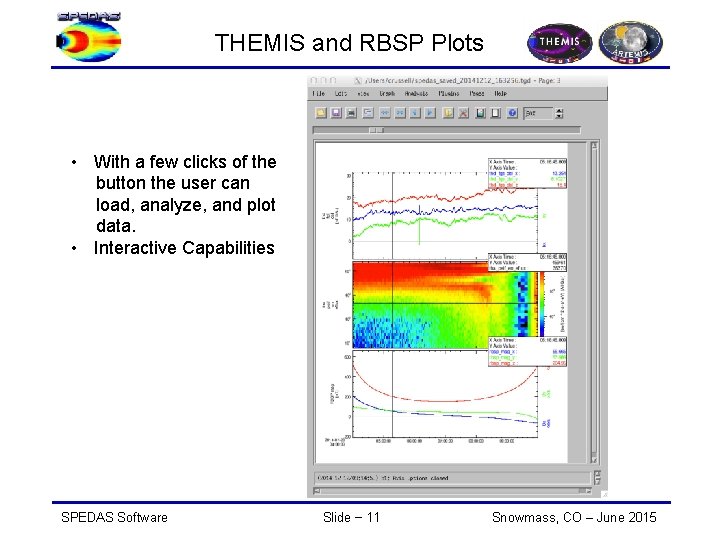Click the blue question-mark help icon
The width and height of the screenshot is (720, 540).
pyautogui.click(x=512, y=112)
